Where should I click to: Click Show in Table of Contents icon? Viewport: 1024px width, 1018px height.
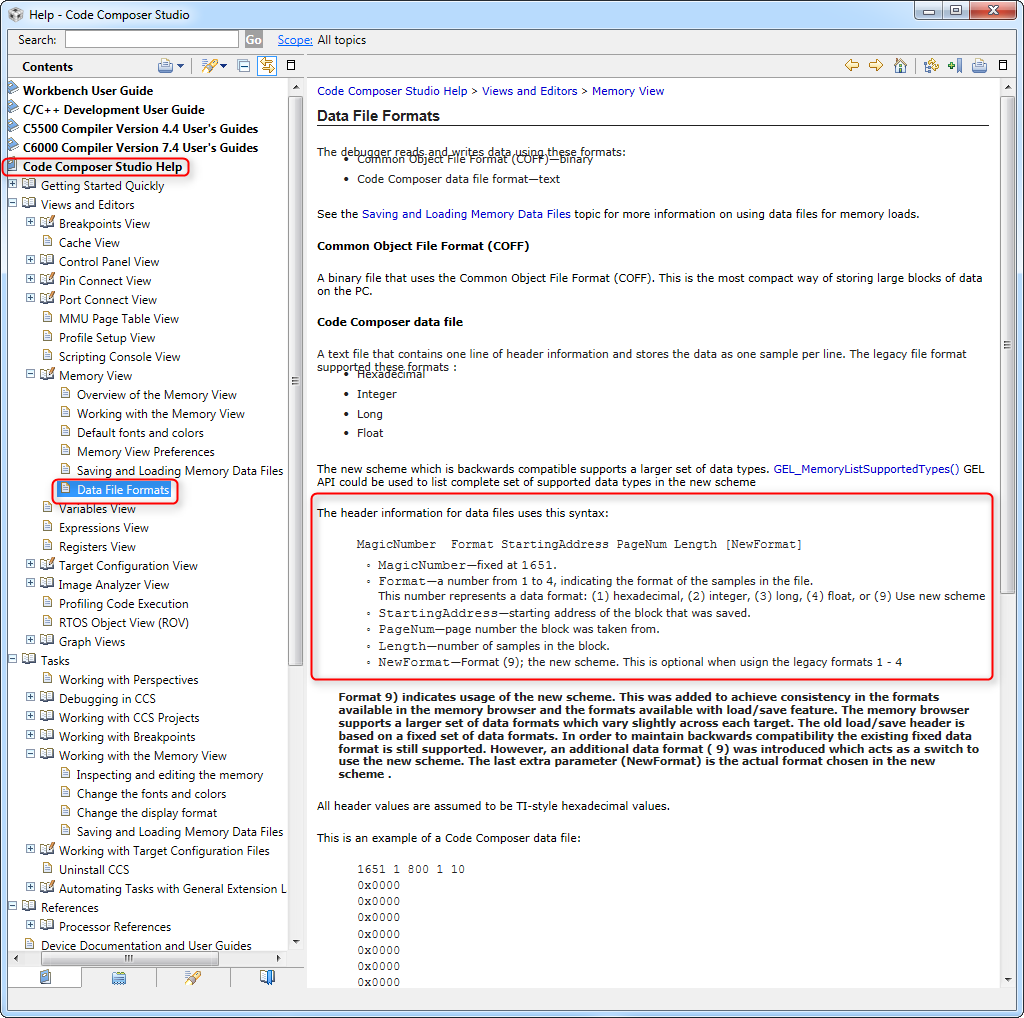coord(931,65)
